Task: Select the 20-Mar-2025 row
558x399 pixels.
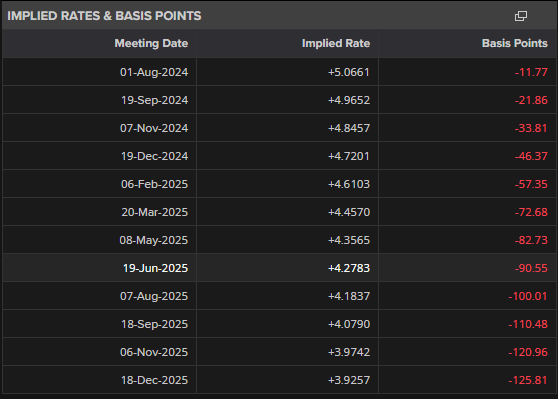Action: [279, 212]
